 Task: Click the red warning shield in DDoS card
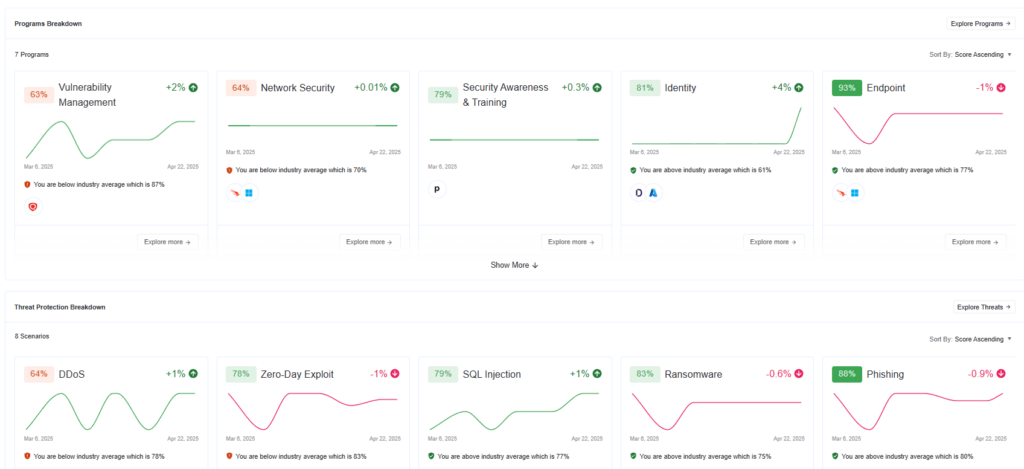[x=27, y=457]
